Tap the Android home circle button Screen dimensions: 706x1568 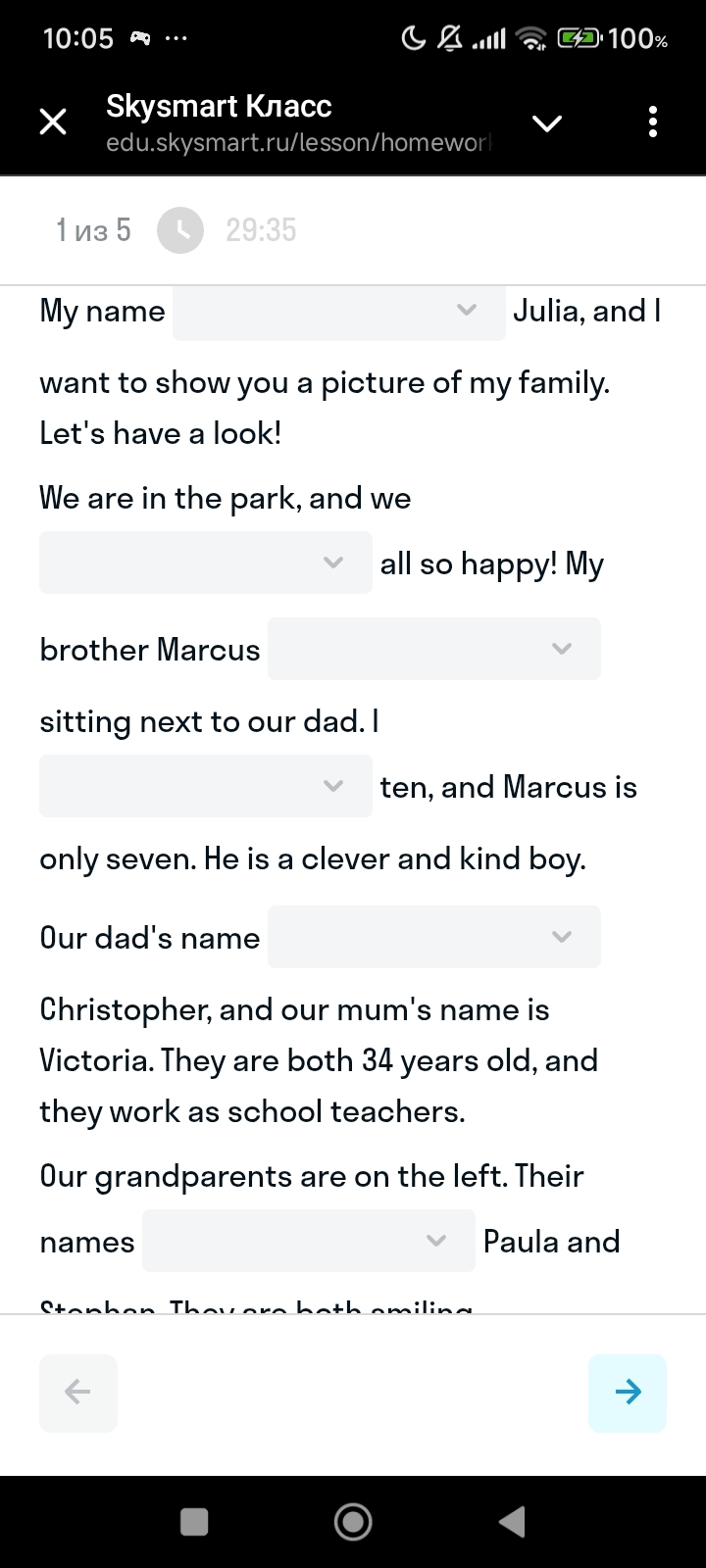(x=353, y=1521)
